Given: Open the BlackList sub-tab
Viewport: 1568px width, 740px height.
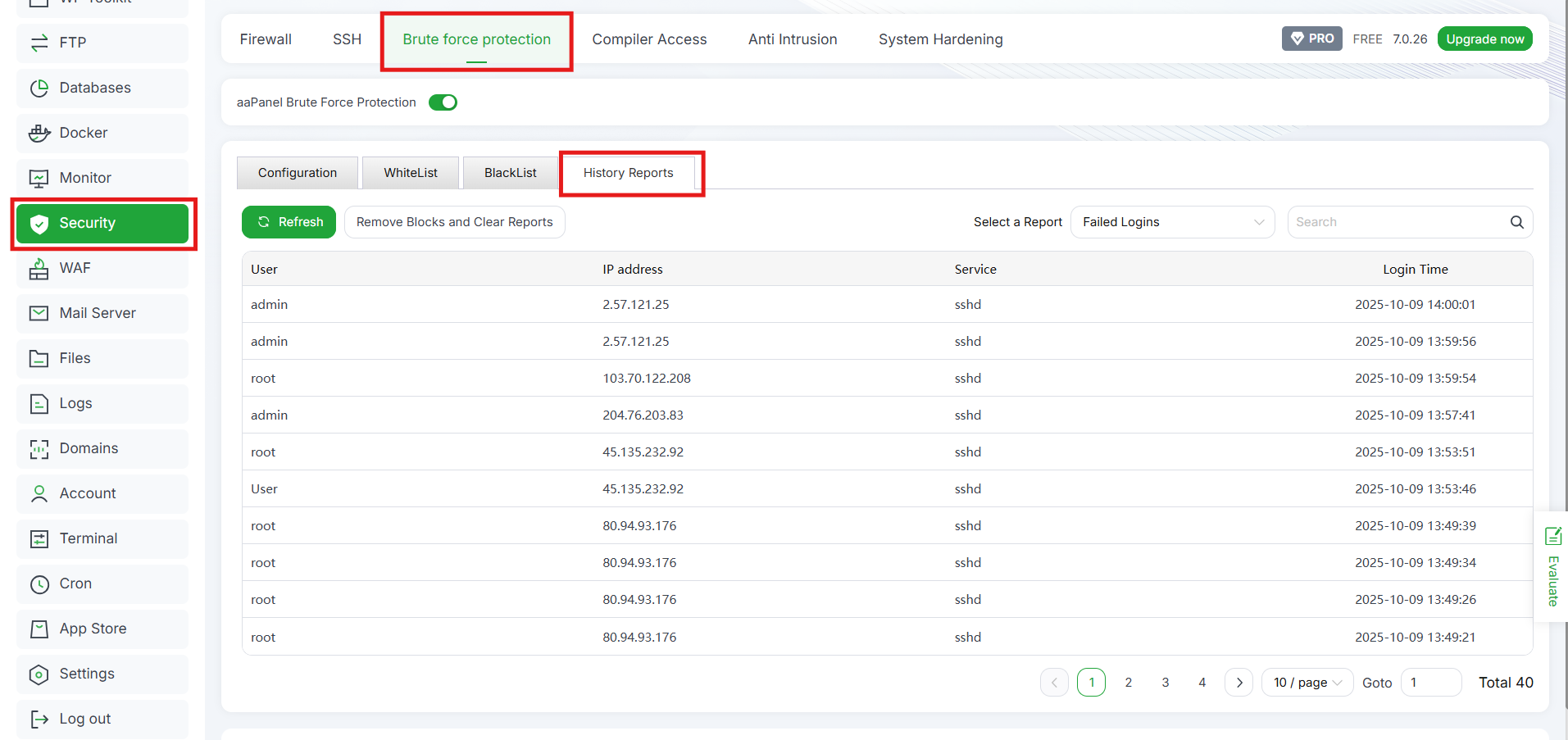Looking at the screenshot, I should (x=511, y=173).
